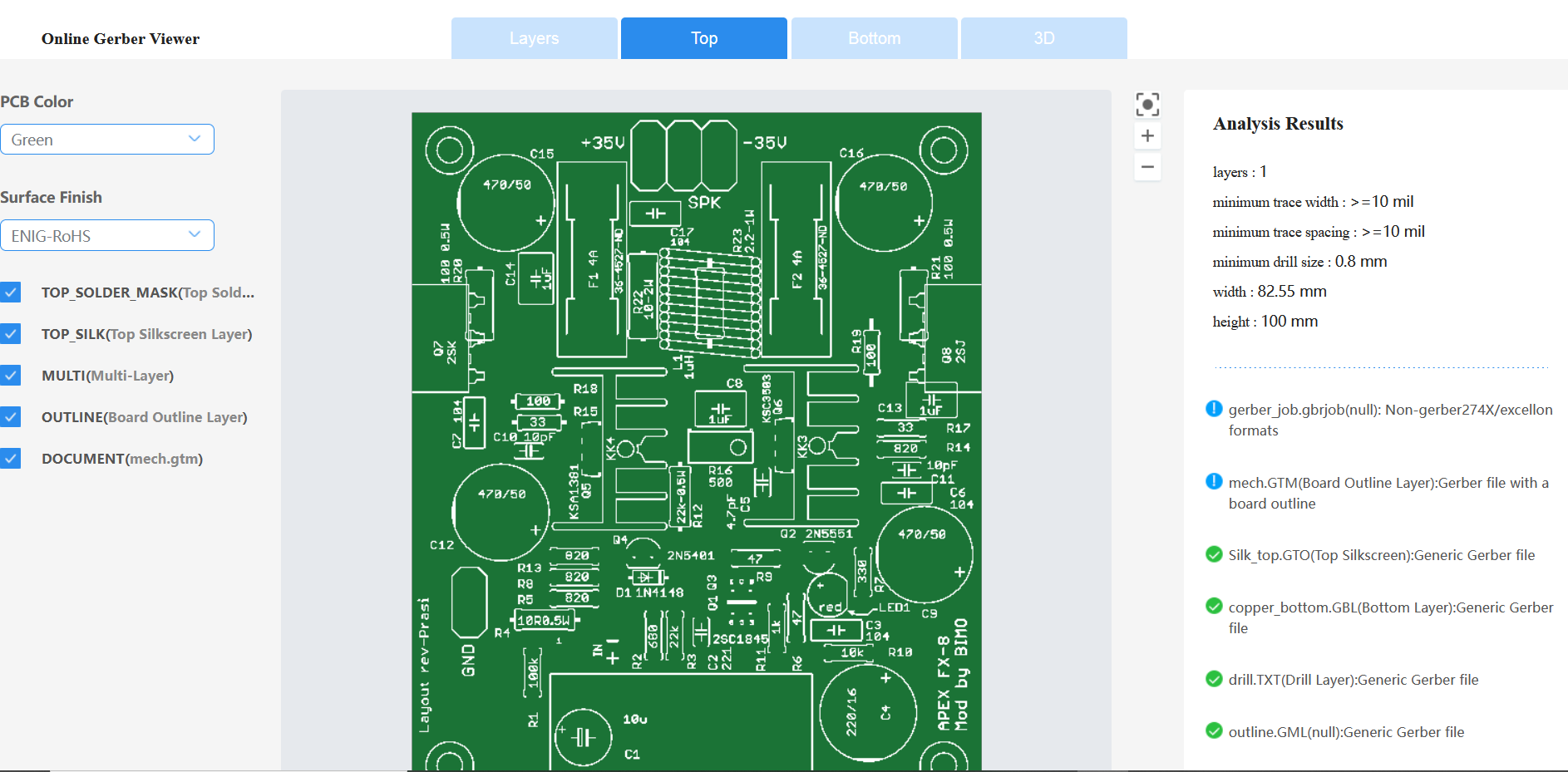
Task: Click green check icon next to outline.GML
Action: [x=1214, y=731]
